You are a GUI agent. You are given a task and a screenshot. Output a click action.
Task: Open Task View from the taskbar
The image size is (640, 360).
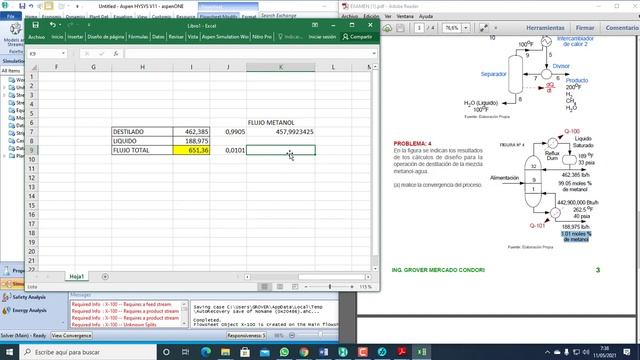pos(185,352)
